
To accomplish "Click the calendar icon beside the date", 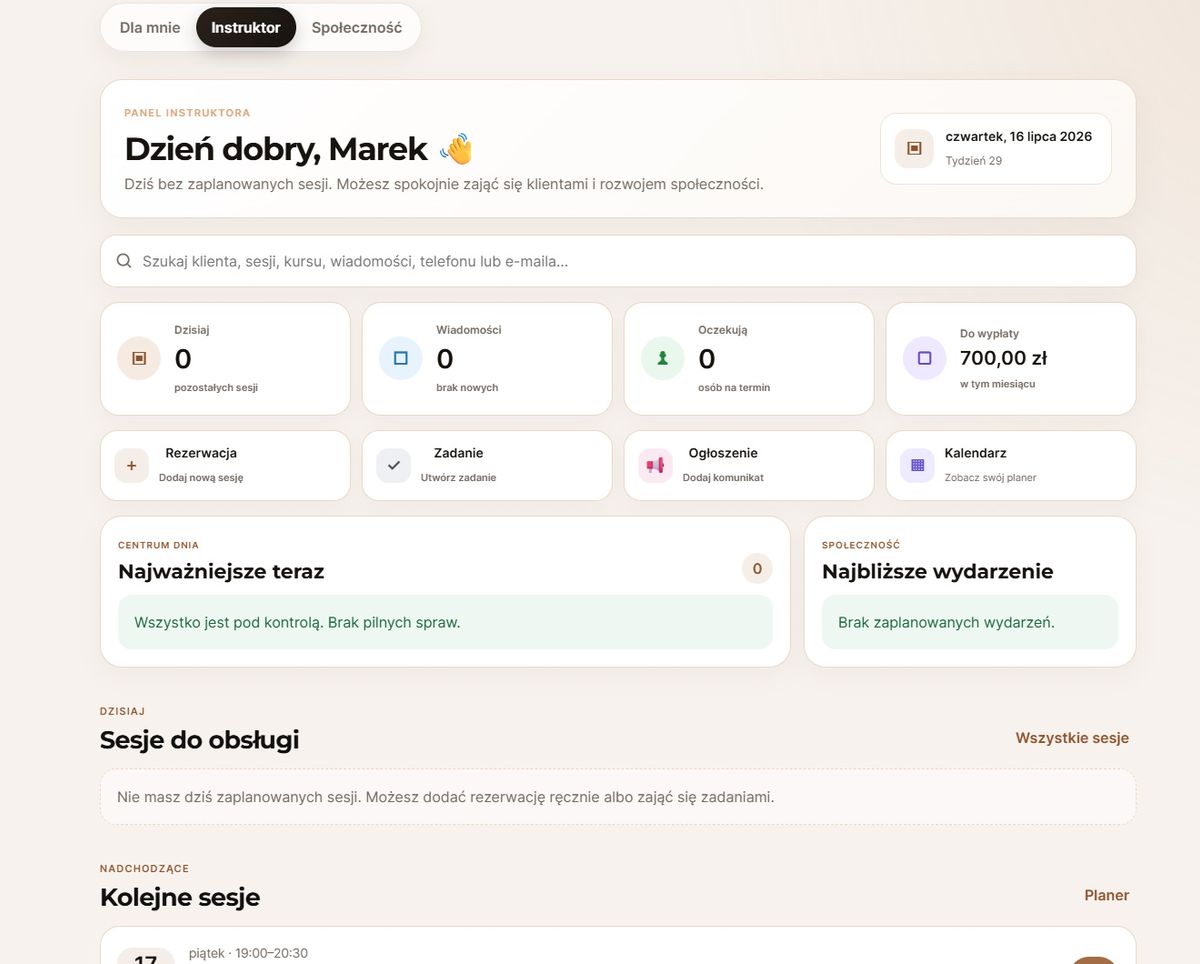I will coord(914,148).
